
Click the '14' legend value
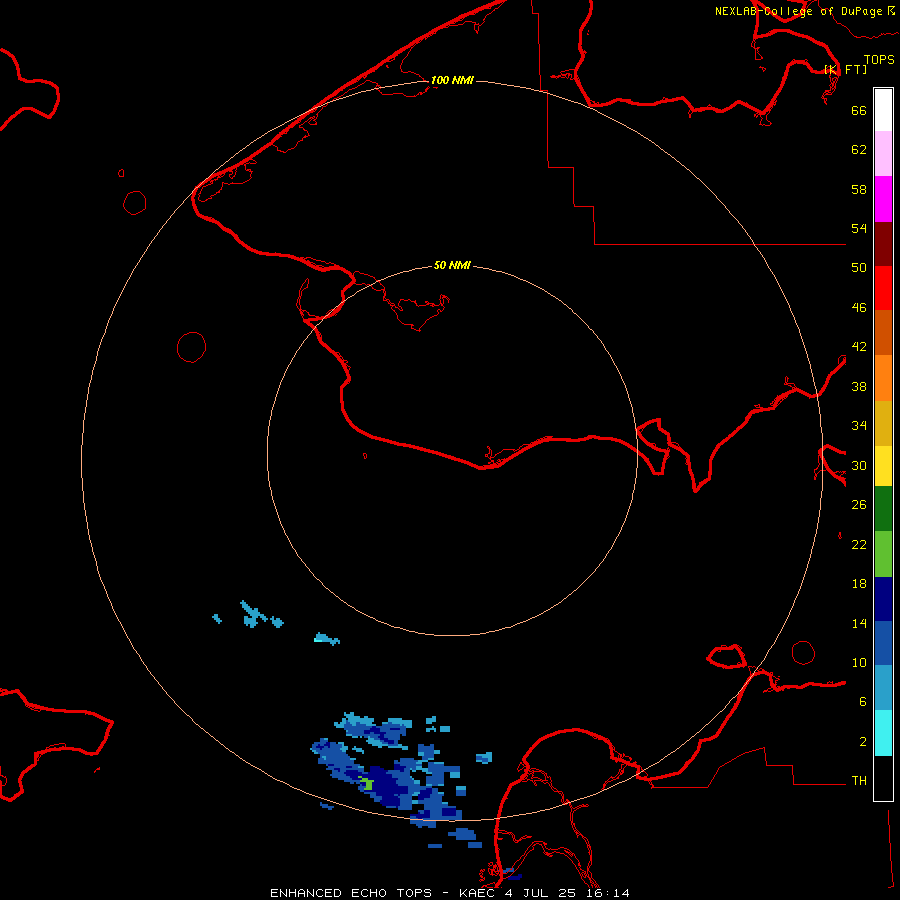859,623
